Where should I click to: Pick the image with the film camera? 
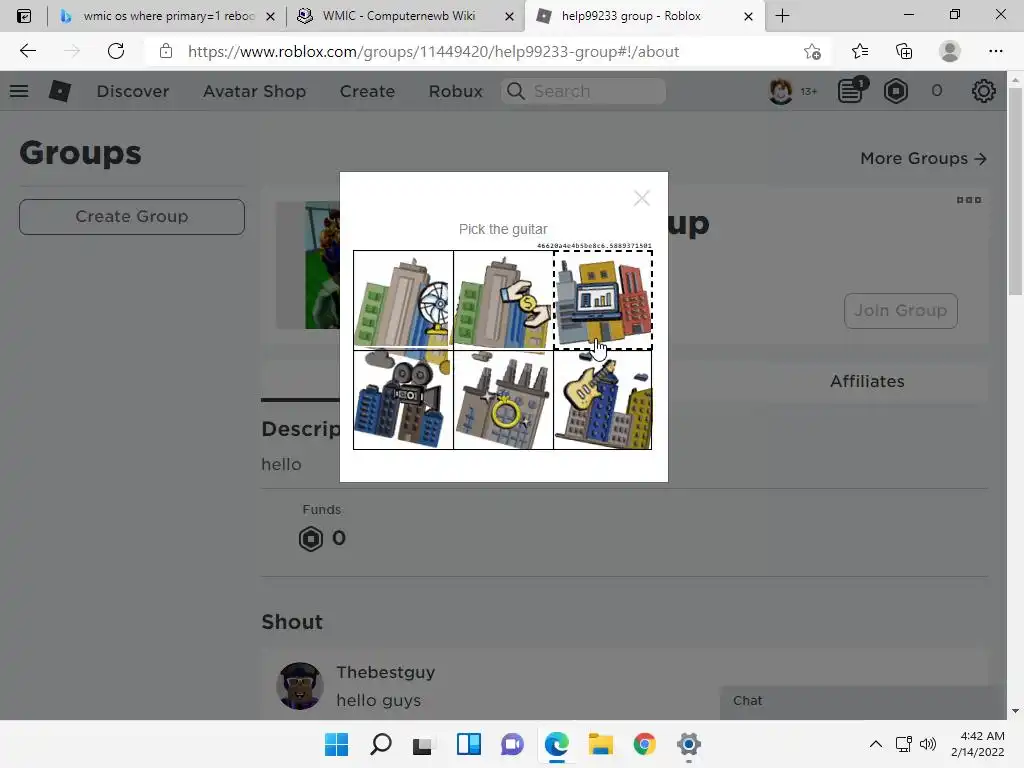[403, 400]
